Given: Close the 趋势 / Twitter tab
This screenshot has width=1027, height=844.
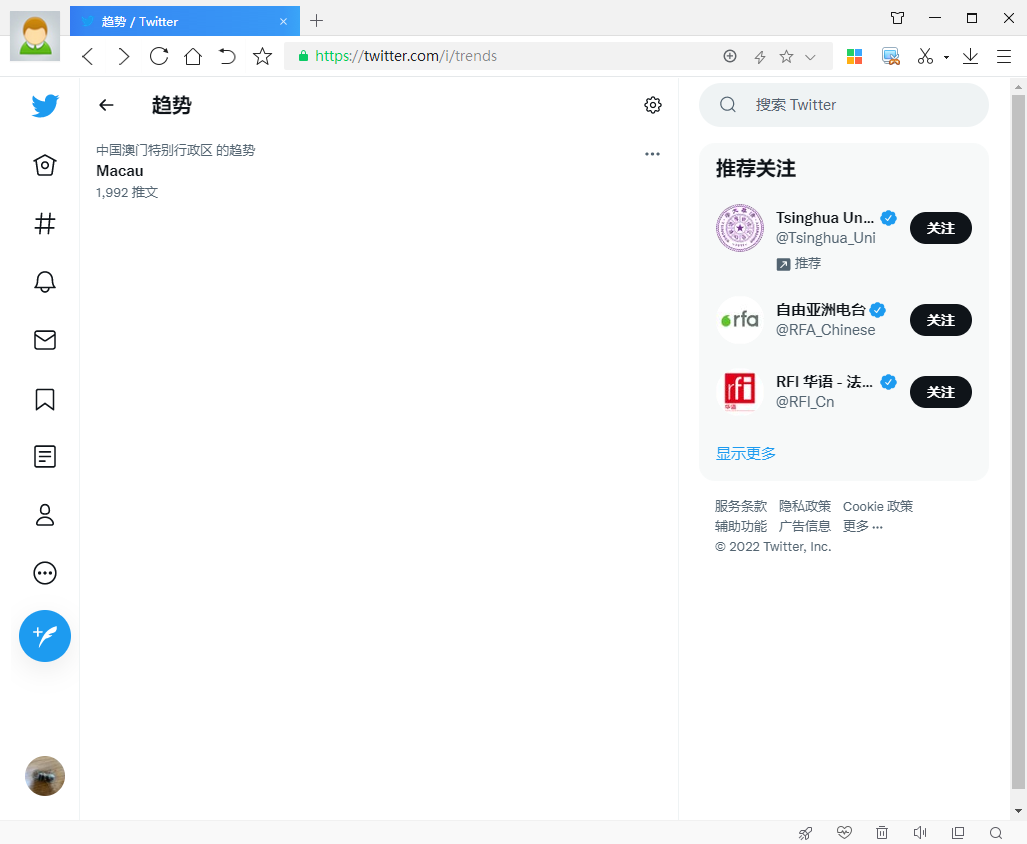Looking at the screenshot, I should (x=283, y=22).
